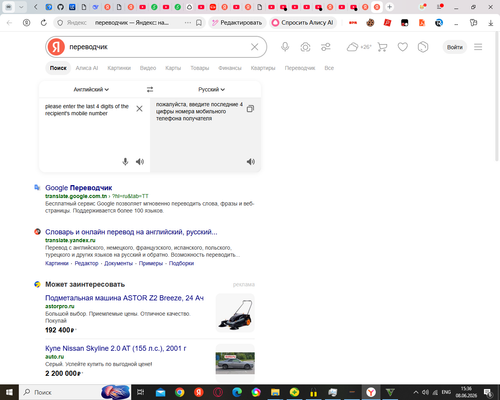Listen to the Russian translation
The image size is (500, 400).
coord(251,162)
